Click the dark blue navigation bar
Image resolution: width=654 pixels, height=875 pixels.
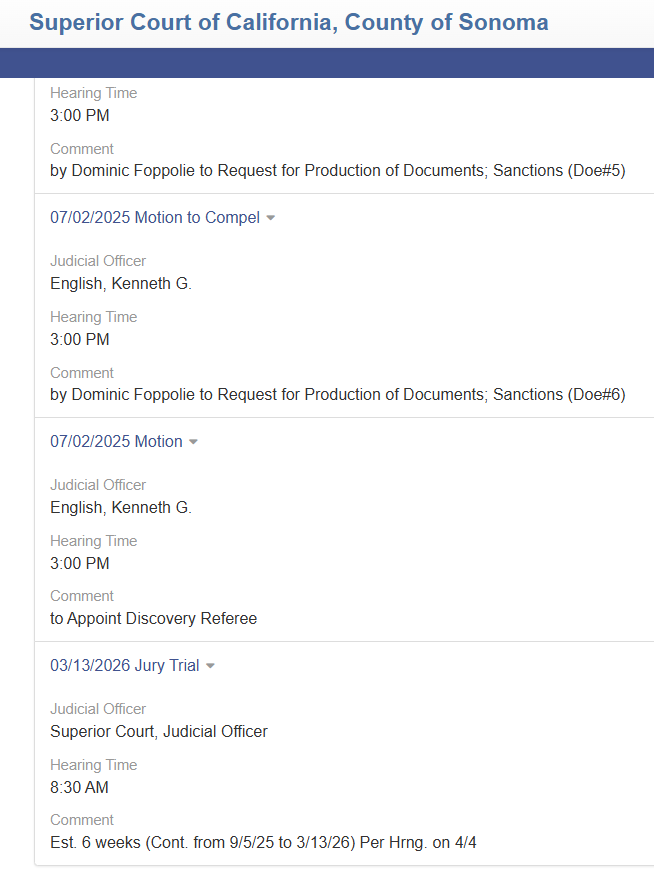(x=327, y=62)
